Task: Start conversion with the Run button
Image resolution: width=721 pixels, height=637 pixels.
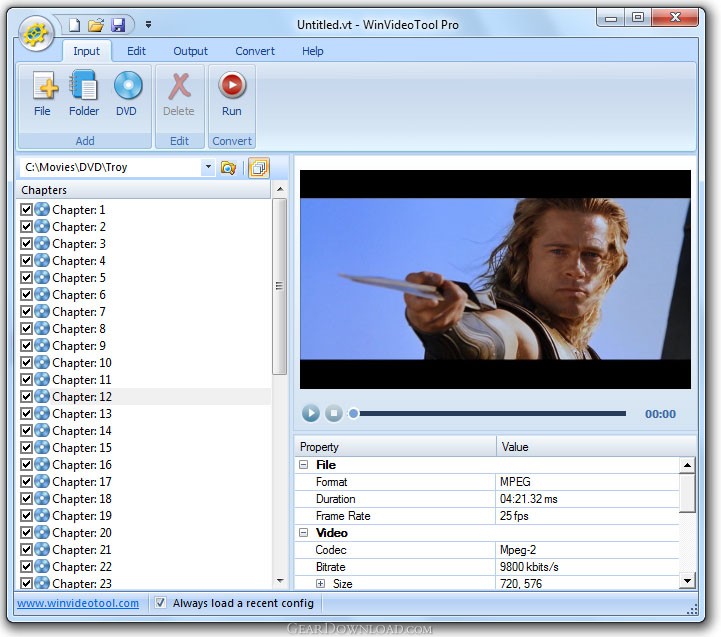Action: coord(232,94)
